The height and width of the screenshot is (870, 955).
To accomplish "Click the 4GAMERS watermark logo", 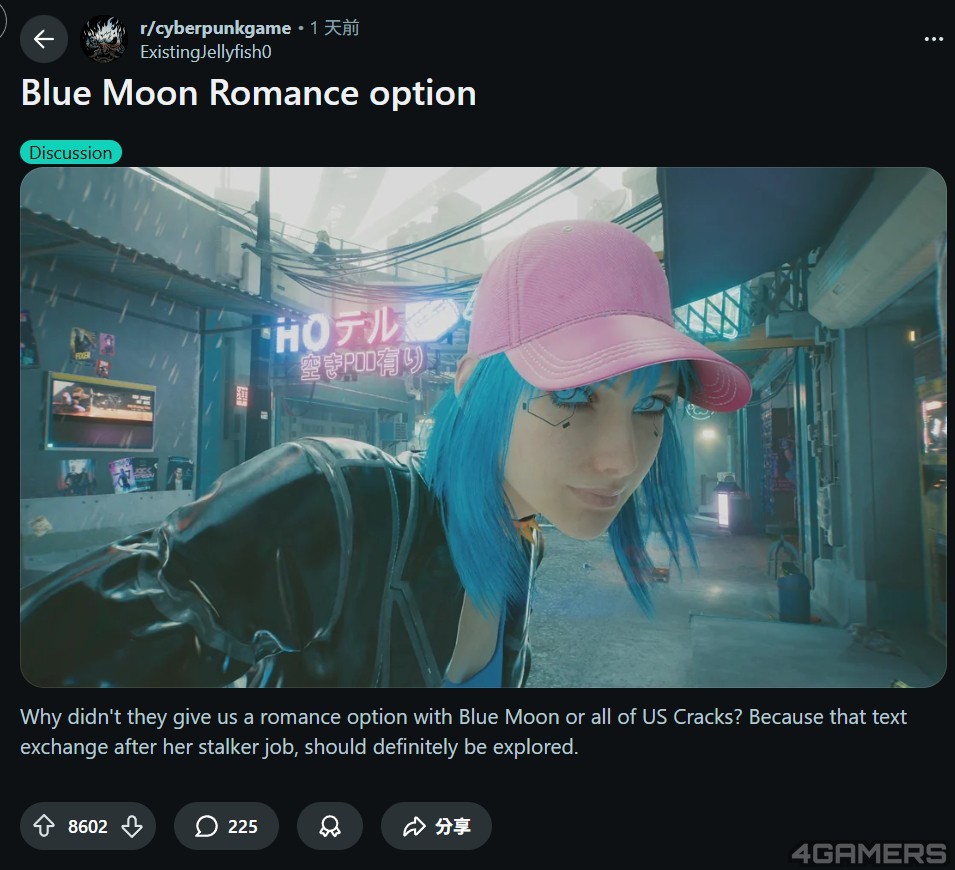I will tap(869, 852).
